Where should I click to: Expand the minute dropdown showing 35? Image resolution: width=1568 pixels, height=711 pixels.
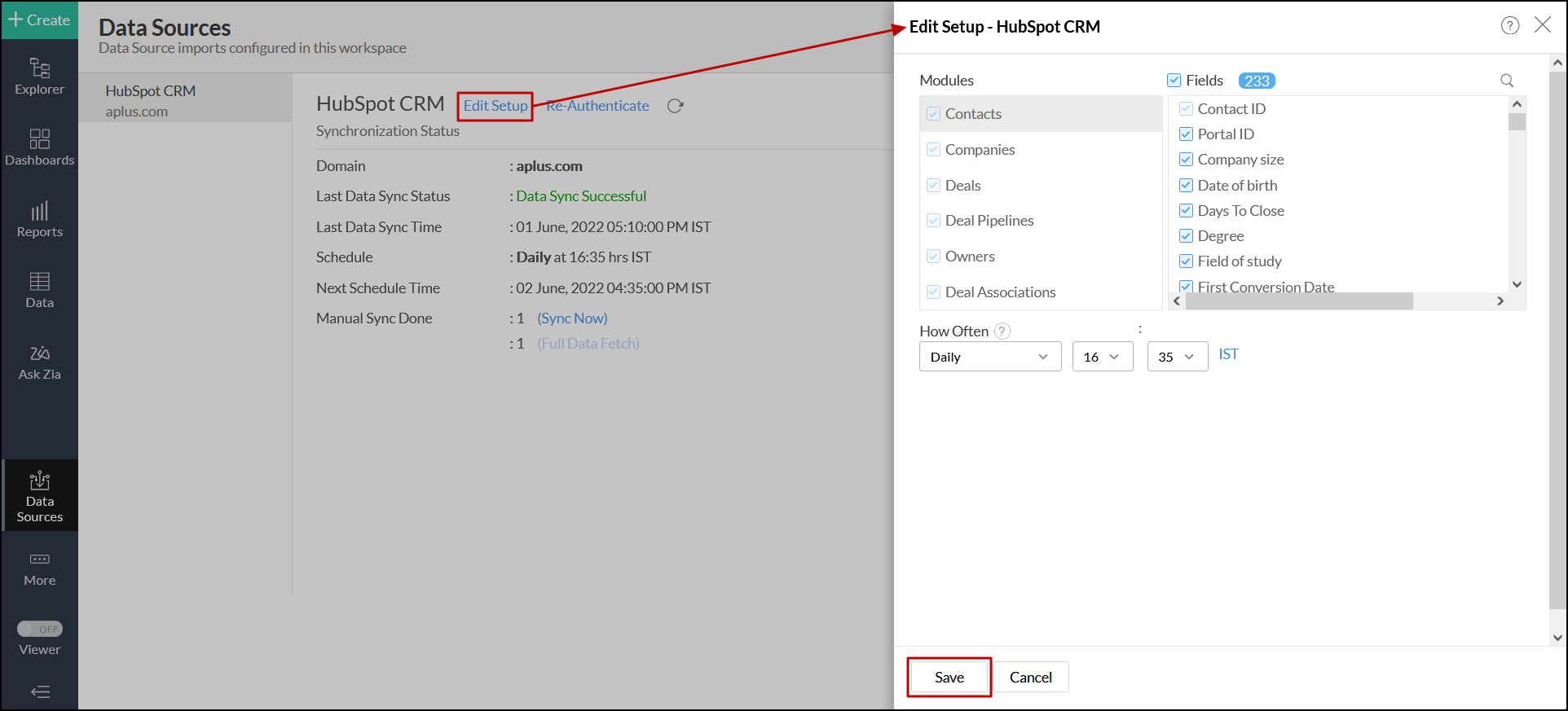coord(1177,357)
